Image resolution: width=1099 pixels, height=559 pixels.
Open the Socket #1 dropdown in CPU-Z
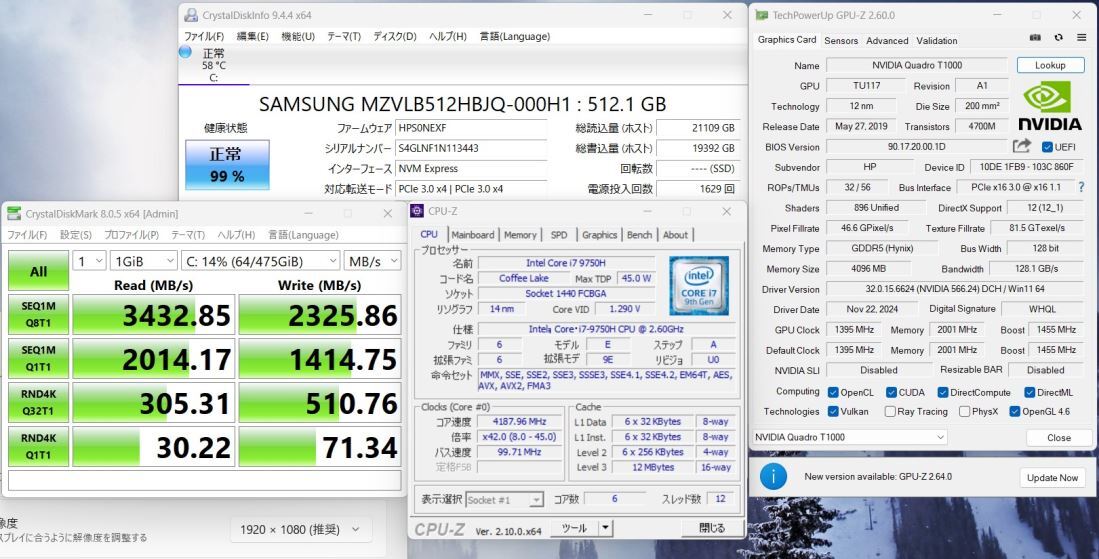pos(505,499)
